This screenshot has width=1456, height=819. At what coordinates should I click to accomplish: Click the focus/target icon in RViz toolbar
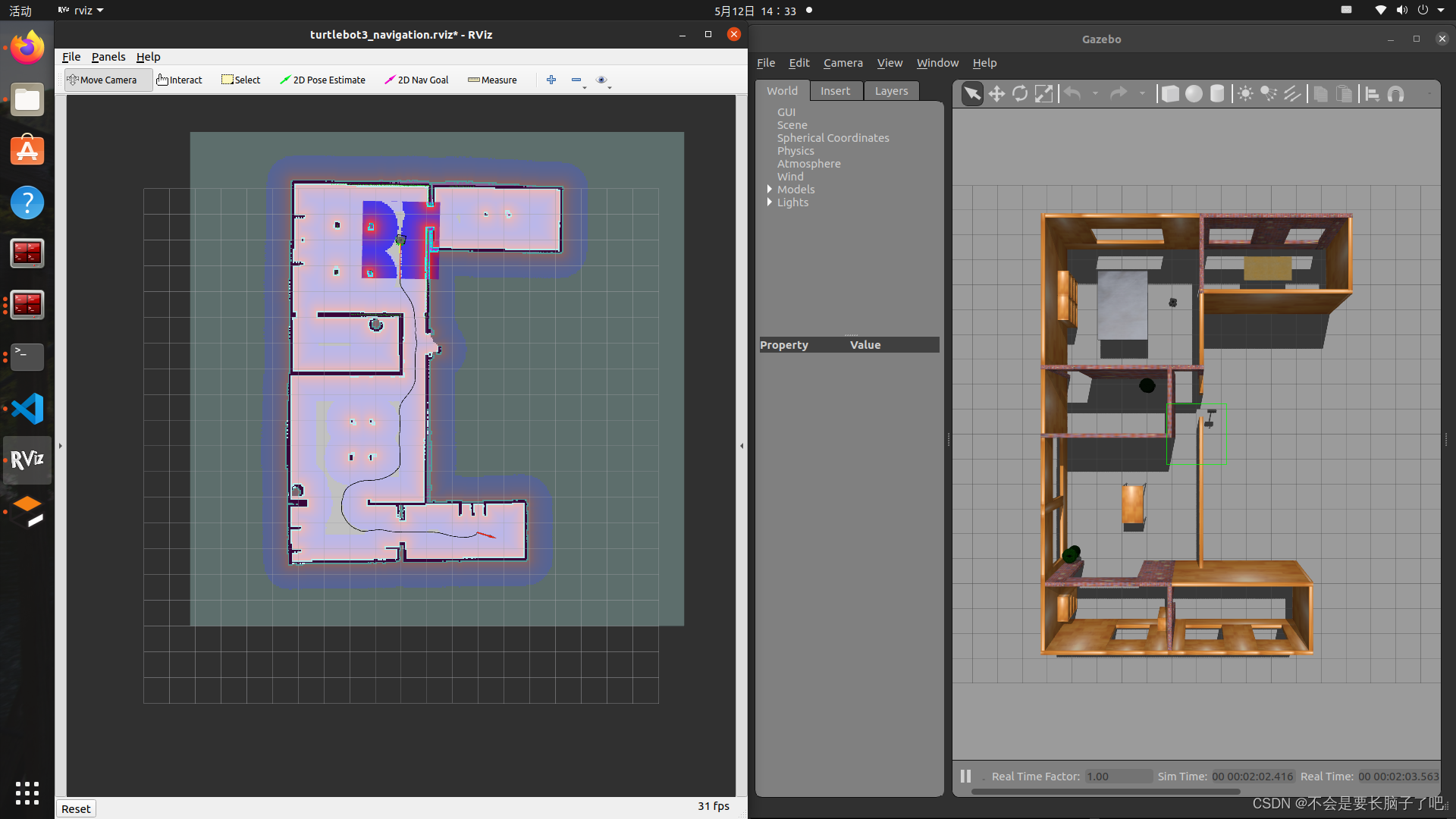tap(600, 79)
